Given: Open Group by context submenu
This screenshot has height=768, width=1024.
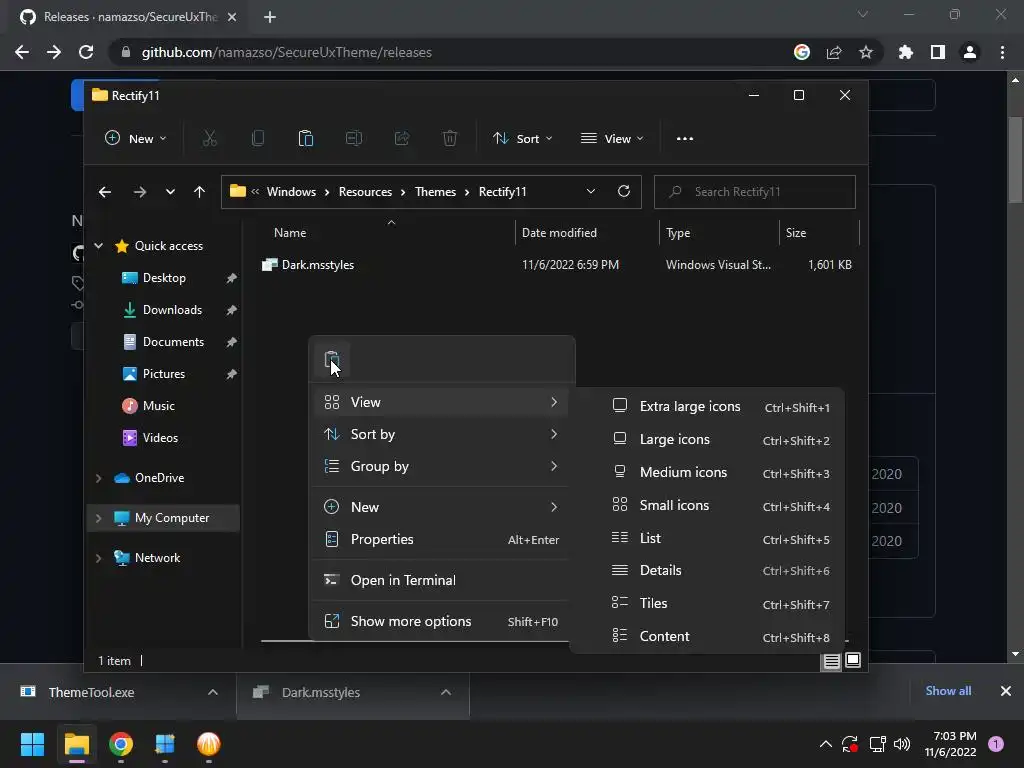Looking at the screenshot, I should [441, 466].
